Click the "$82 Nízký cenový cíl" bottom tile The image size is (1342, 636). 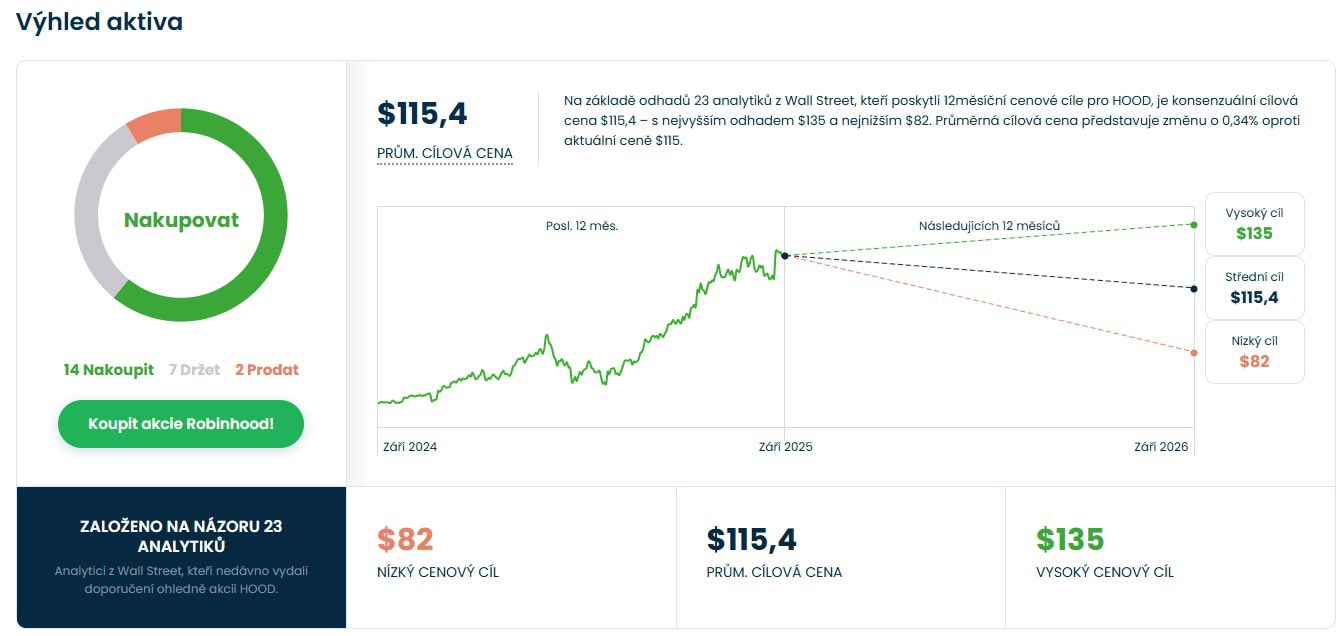pos(510,556)
